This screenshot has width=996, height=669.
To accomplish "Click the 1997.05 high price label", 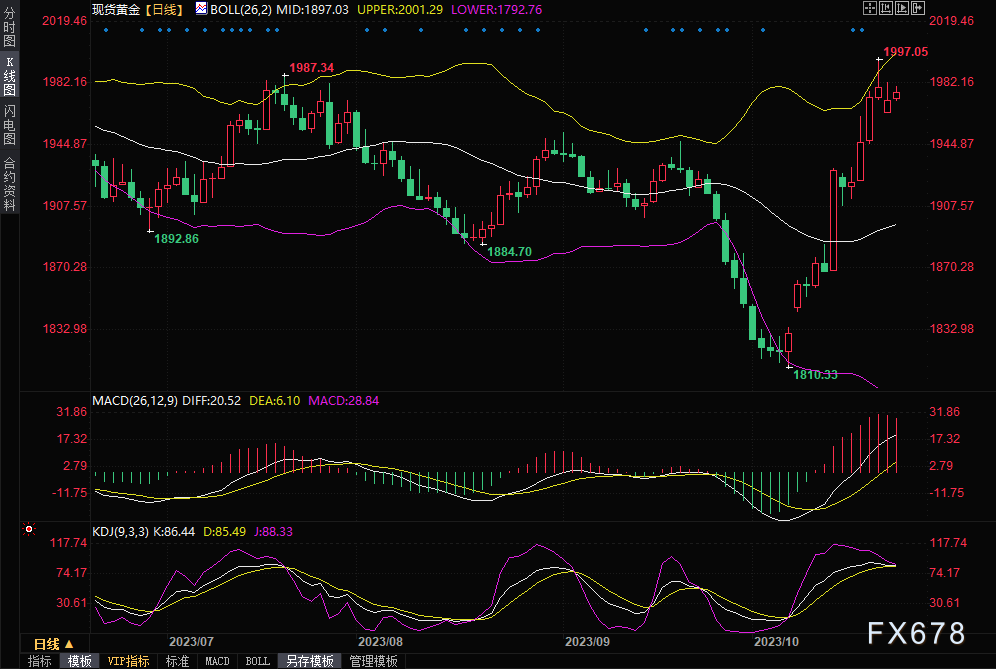I will [906, 51].
